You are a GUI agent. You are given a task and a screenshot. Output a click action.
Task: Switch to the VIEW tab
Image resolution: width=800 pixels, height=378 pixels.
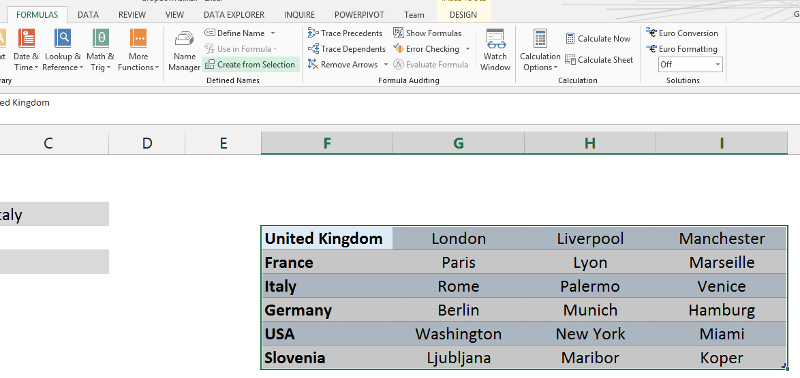point(175,15)
